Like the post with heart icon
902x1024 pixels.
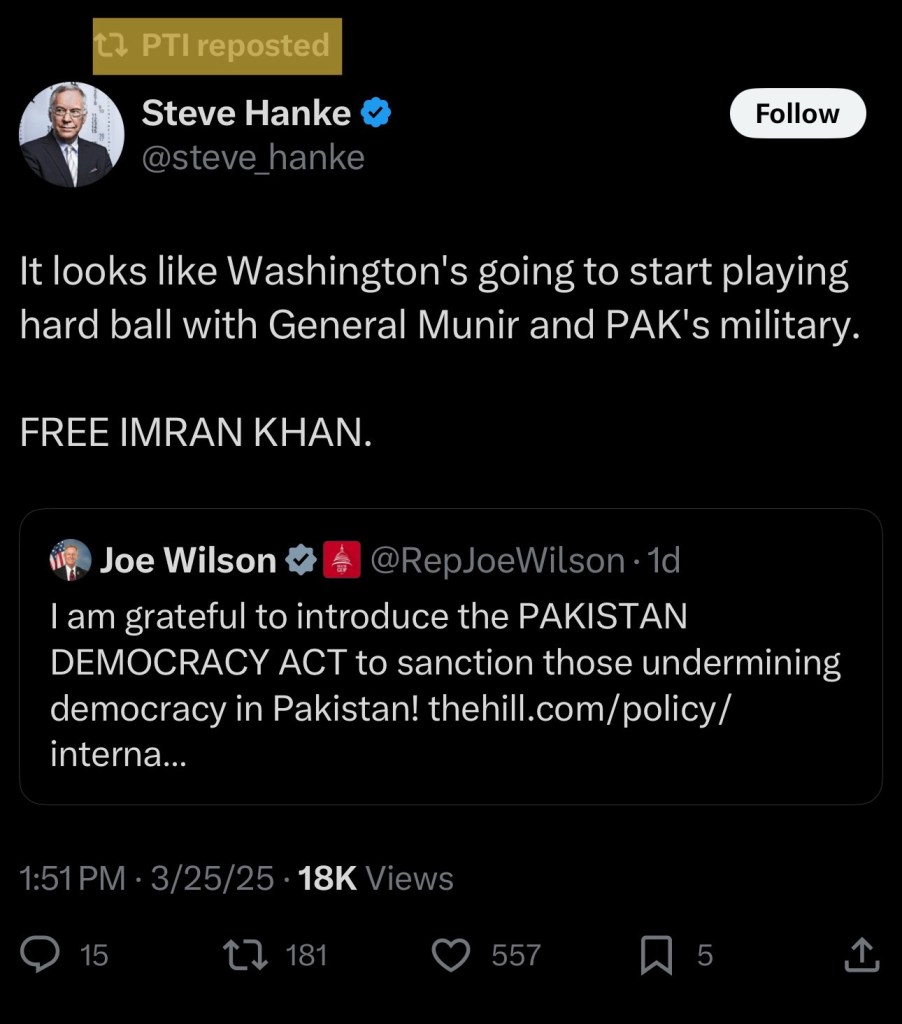[x=451, y=956]
